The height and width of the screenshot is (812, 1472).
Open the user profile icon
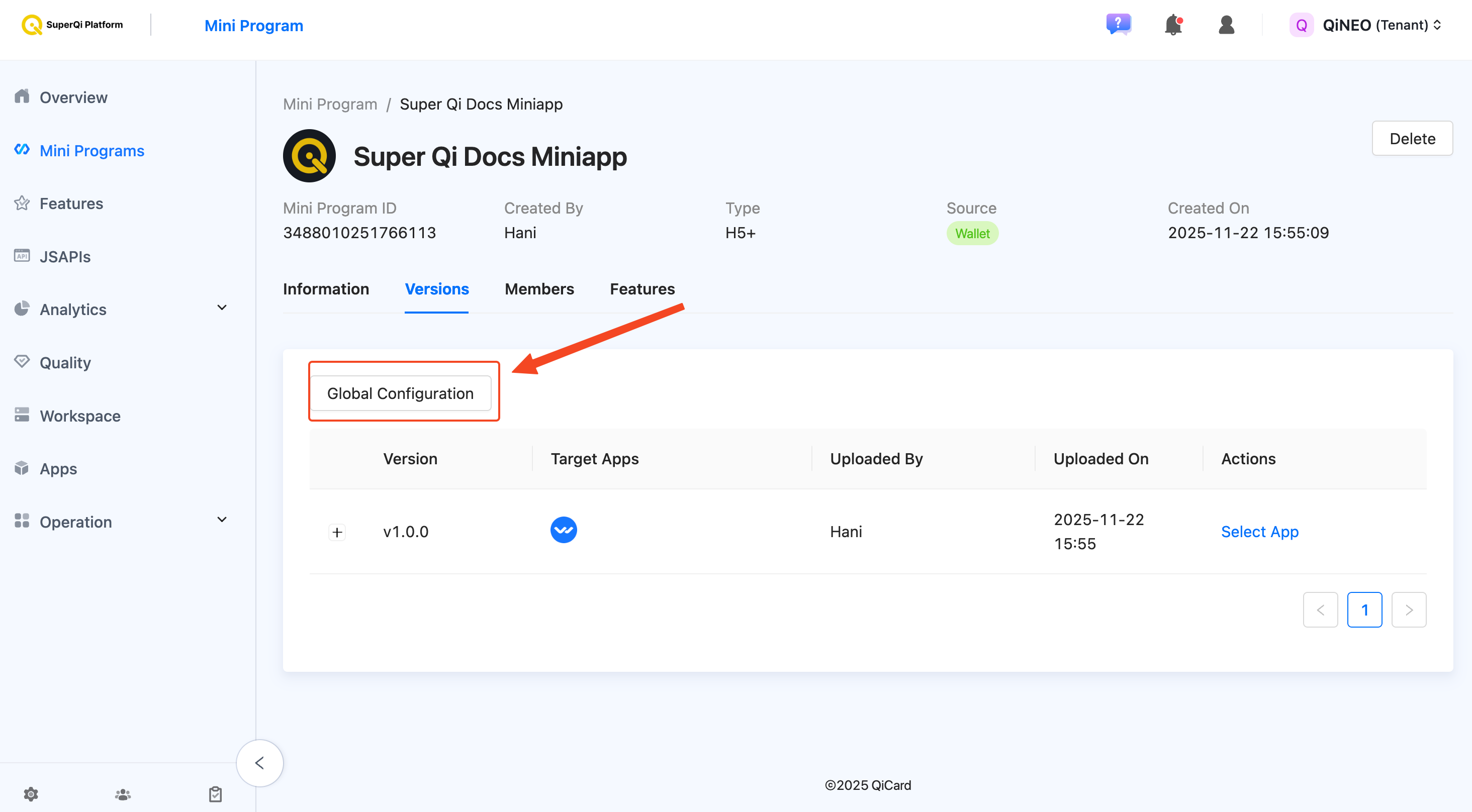1226,25
